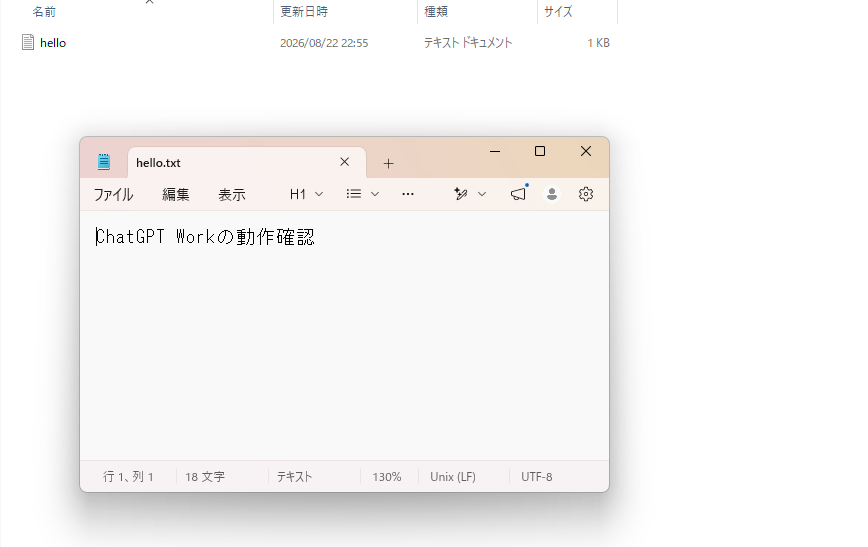This screenshot has width=868, height=547.
Task: Click the テキスト format indicator
Action: click(294, 477)
